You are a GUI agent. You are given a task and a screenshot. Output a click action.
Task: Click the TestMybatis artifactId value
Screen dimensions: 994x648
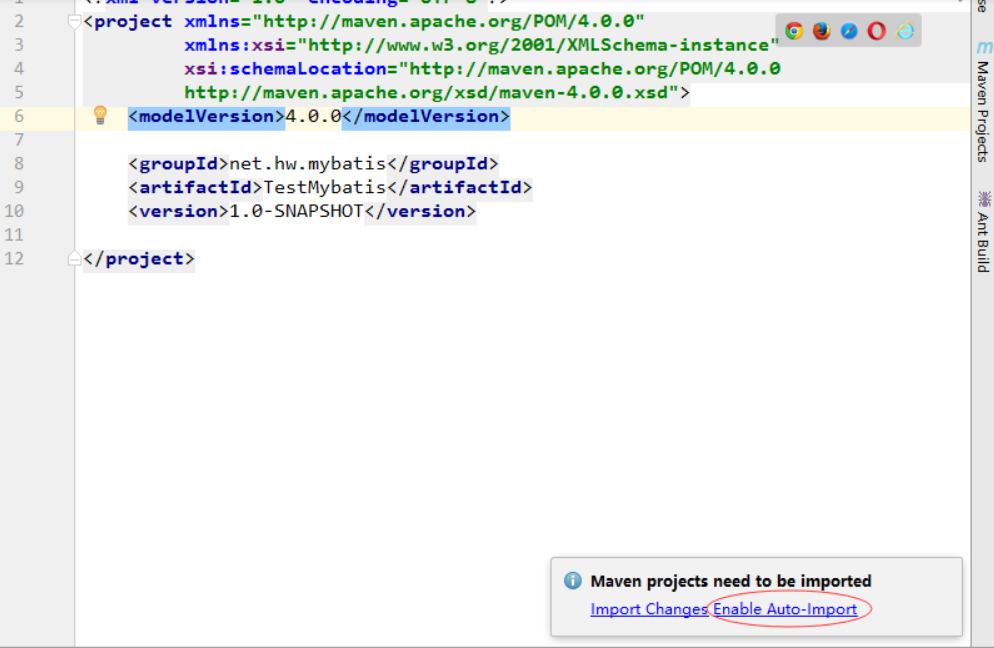click(324, 187)
